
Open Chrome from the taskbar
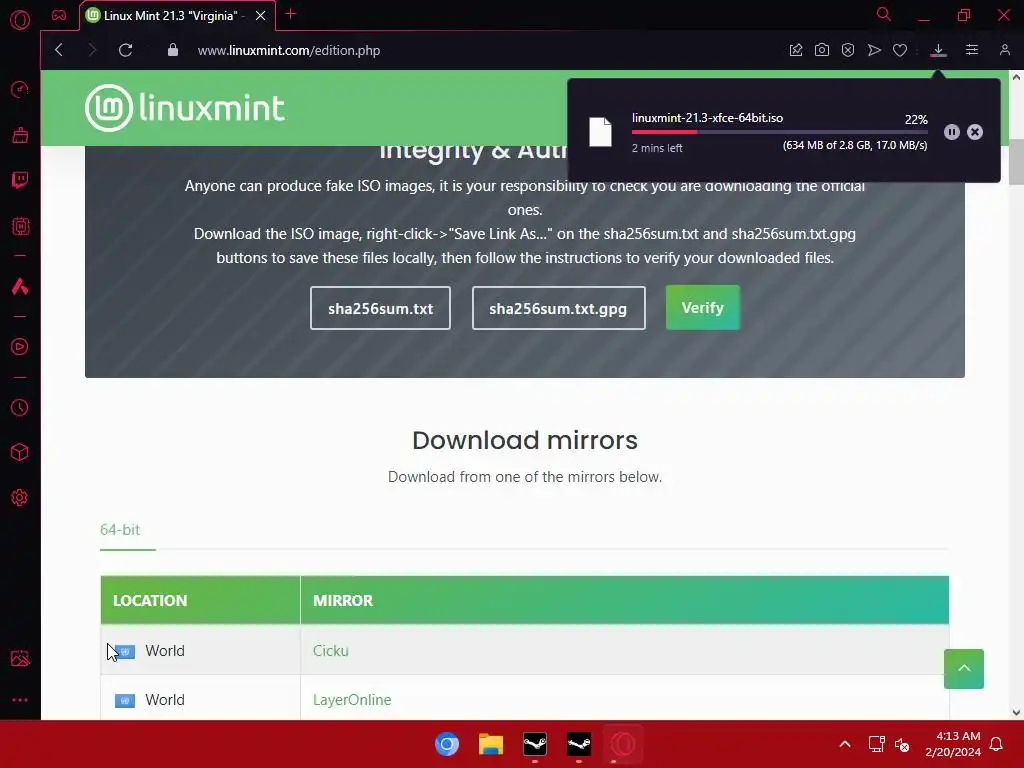click(447, 744)
